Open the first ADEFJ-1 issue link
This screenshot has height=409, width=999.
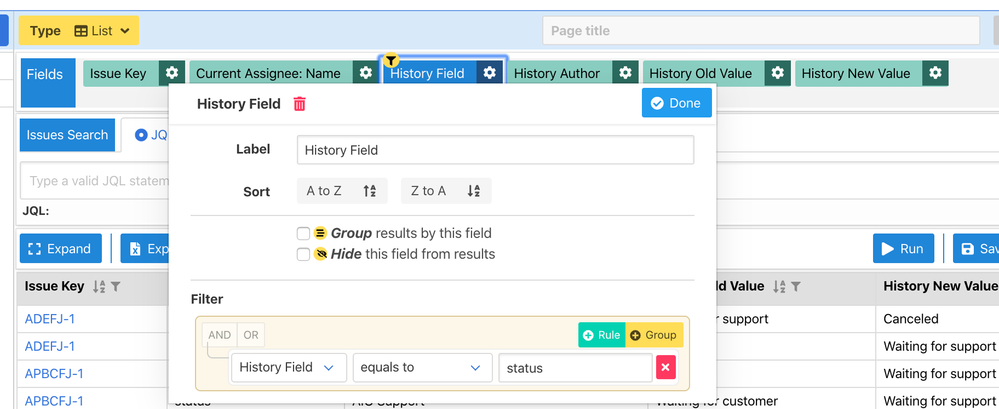click(50, 319)
